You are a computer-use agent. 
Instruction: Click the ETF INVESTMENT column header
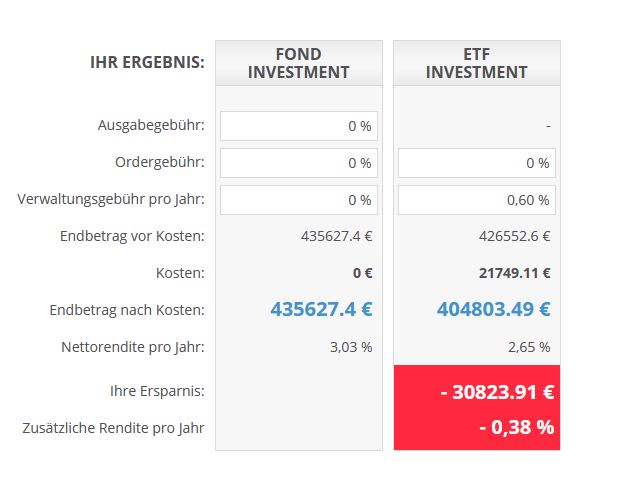476,62
